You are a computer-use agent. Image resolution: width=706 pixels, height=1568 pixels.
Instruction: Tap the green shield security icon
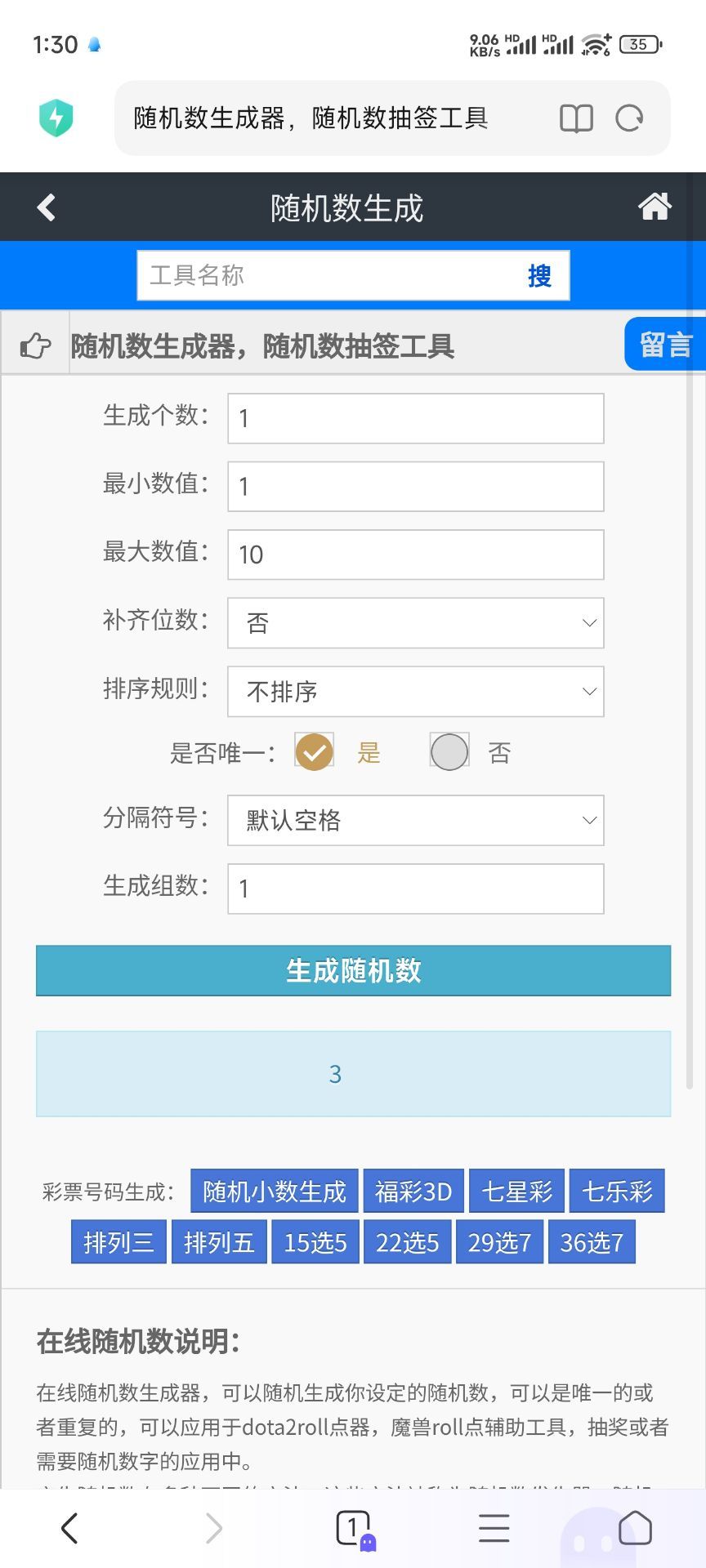[56, 118]
